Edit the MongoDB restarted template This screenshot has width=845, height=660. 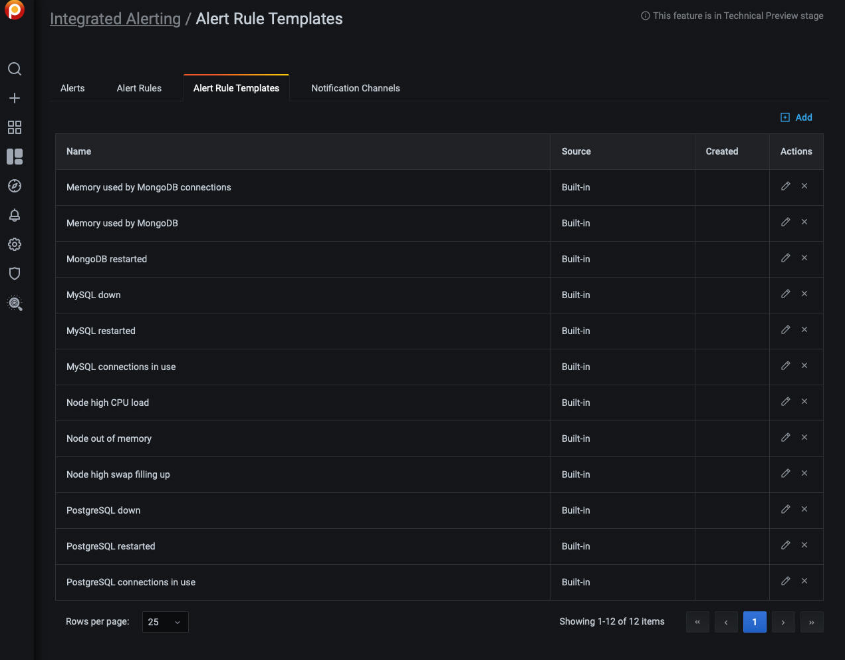pyautogui.click(x=785, y=258)
